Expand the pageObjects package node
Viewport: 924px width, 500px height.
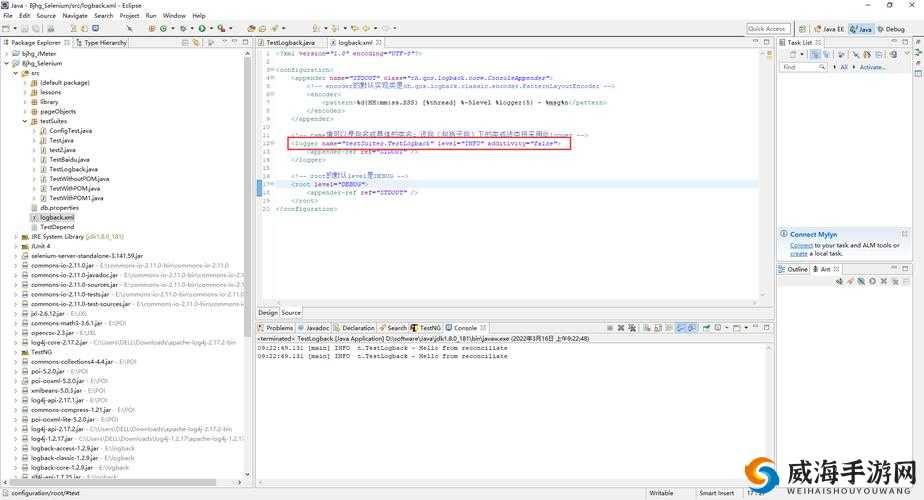click(x=25, y=111)
